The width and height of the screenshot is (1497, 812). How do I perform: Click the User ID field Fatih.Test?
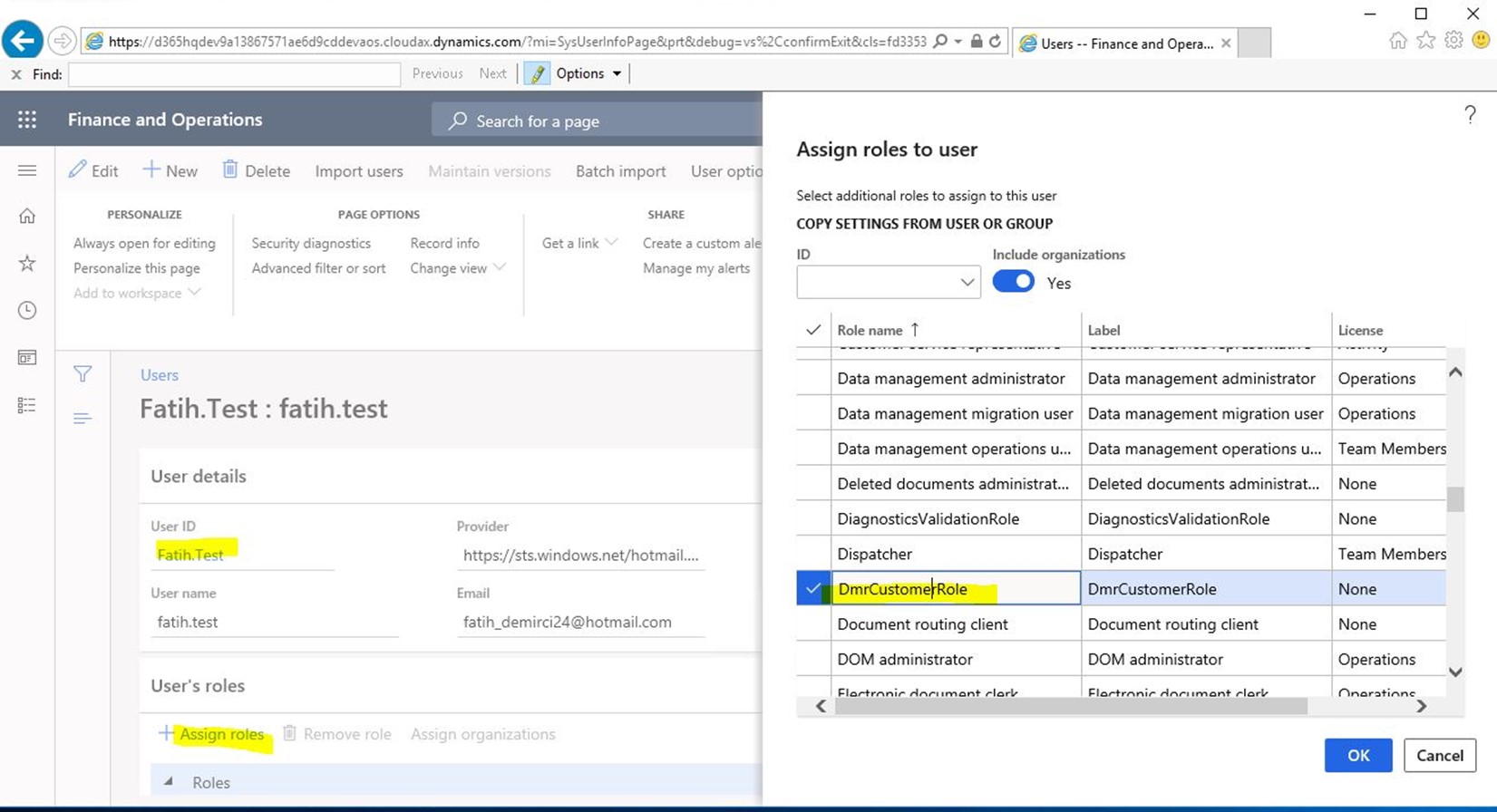[x=242, y=555]
